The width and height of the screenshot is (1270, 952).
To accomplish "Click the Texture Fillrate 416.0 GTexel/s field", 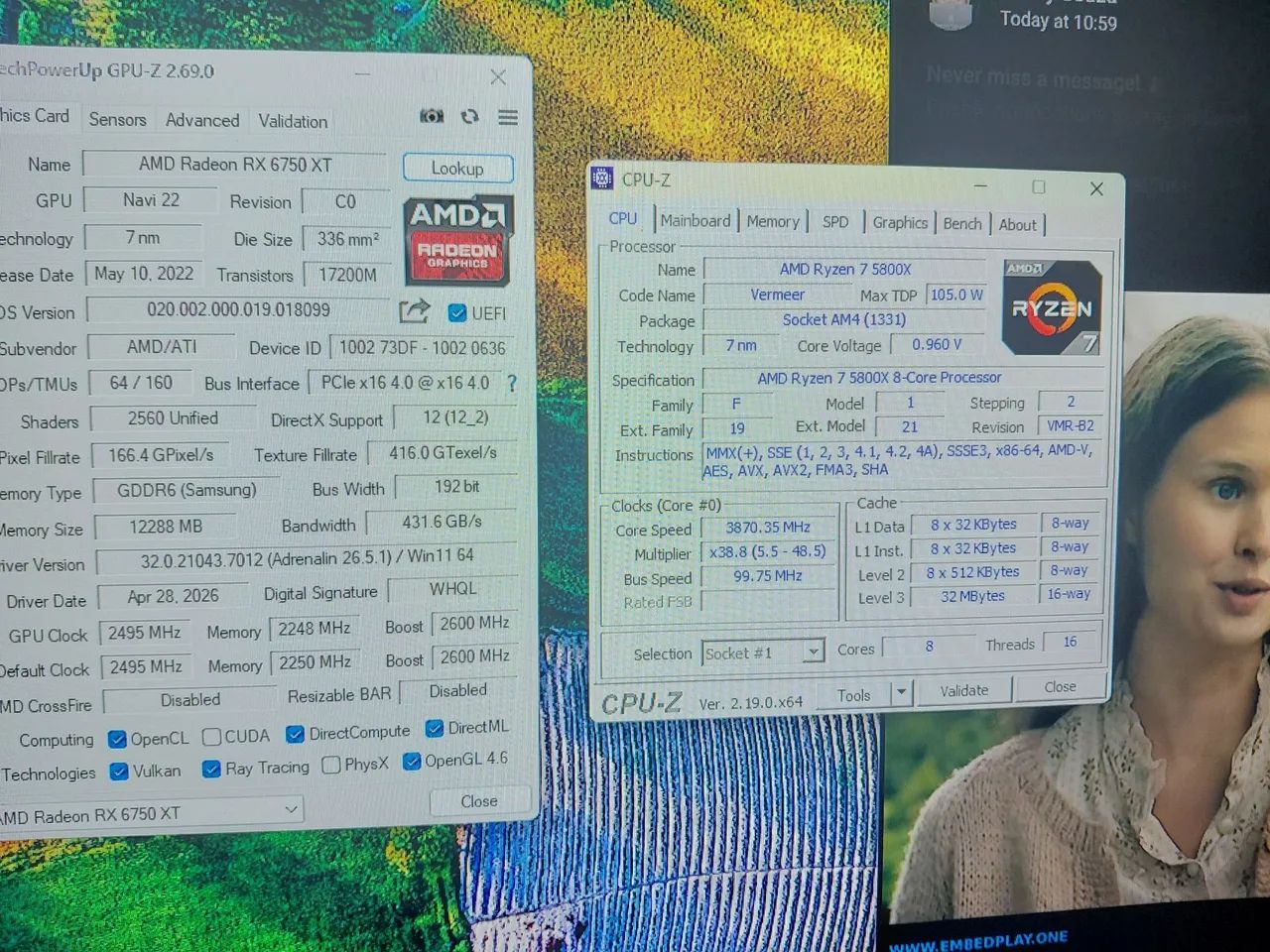I will click(443, 453).
